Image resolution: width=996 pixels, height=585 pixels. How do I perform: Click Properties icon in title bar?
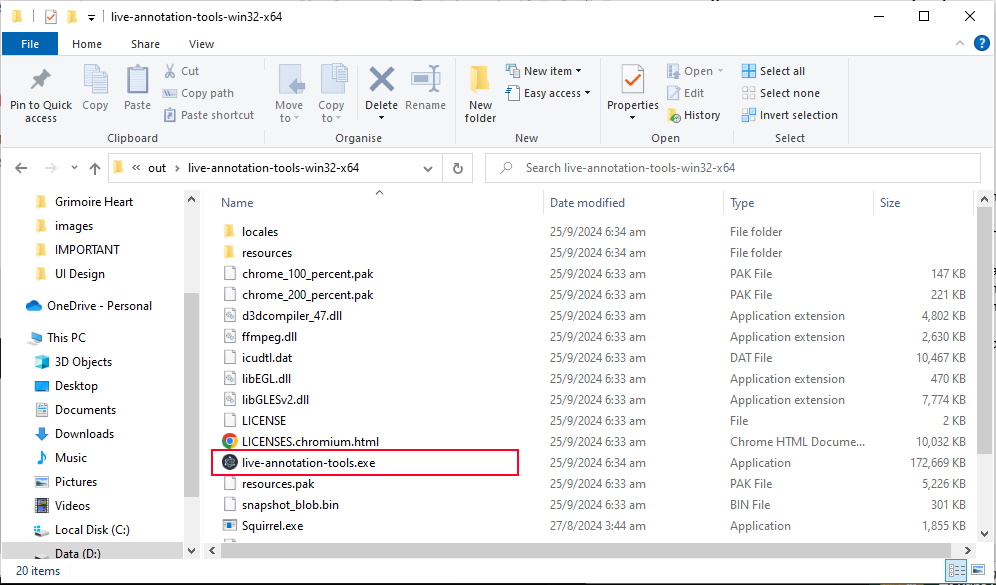tap(51, 17)
